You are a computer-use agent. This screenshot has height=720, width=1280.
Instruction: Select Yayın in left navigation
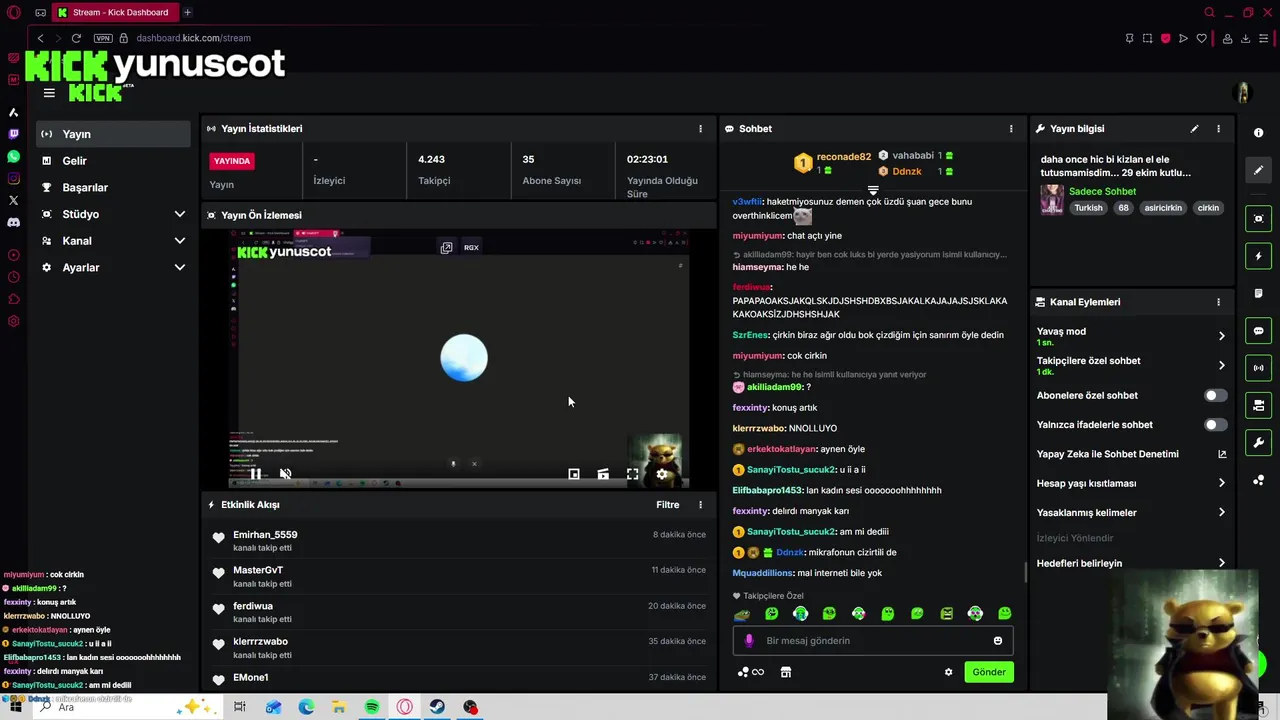pyautogui.click(x=113, y=134)
